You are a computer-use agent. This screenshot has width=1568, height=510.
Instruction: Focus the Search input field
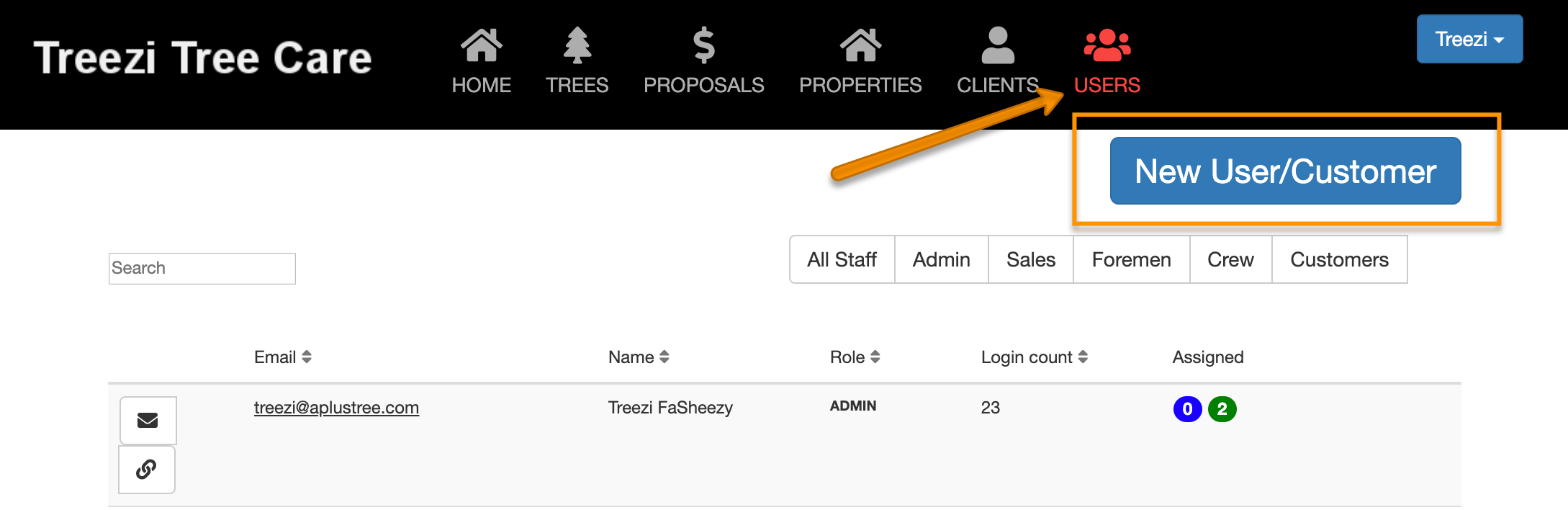click(202, 268)
